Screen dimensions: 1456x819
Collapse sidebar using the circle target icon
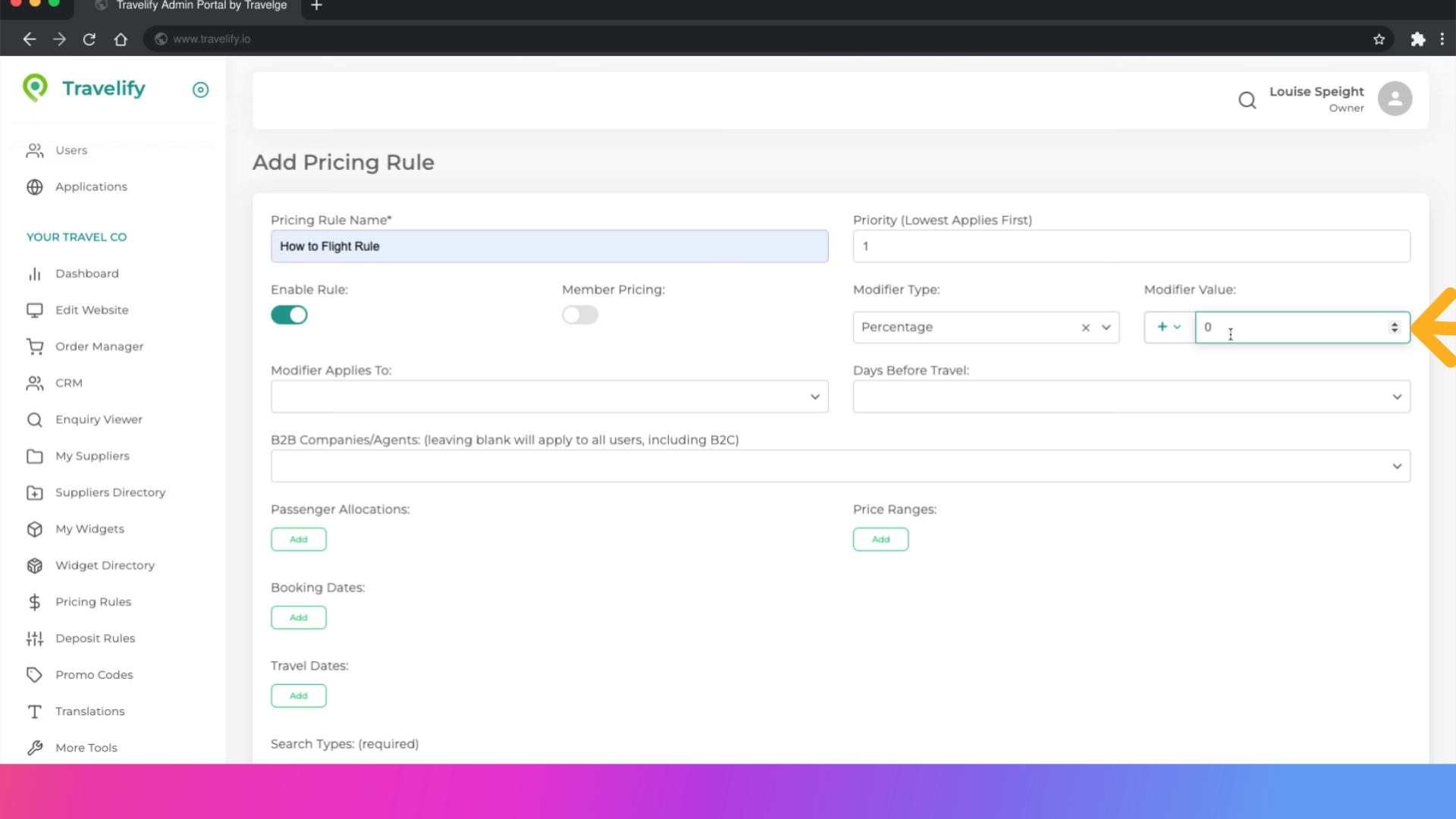coord(200,89)
